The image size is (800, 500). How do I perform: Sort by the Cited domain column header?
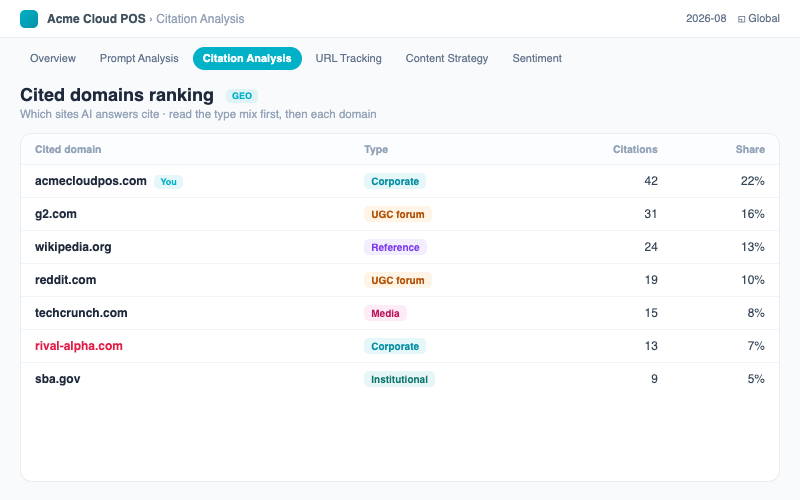[68, 149]
